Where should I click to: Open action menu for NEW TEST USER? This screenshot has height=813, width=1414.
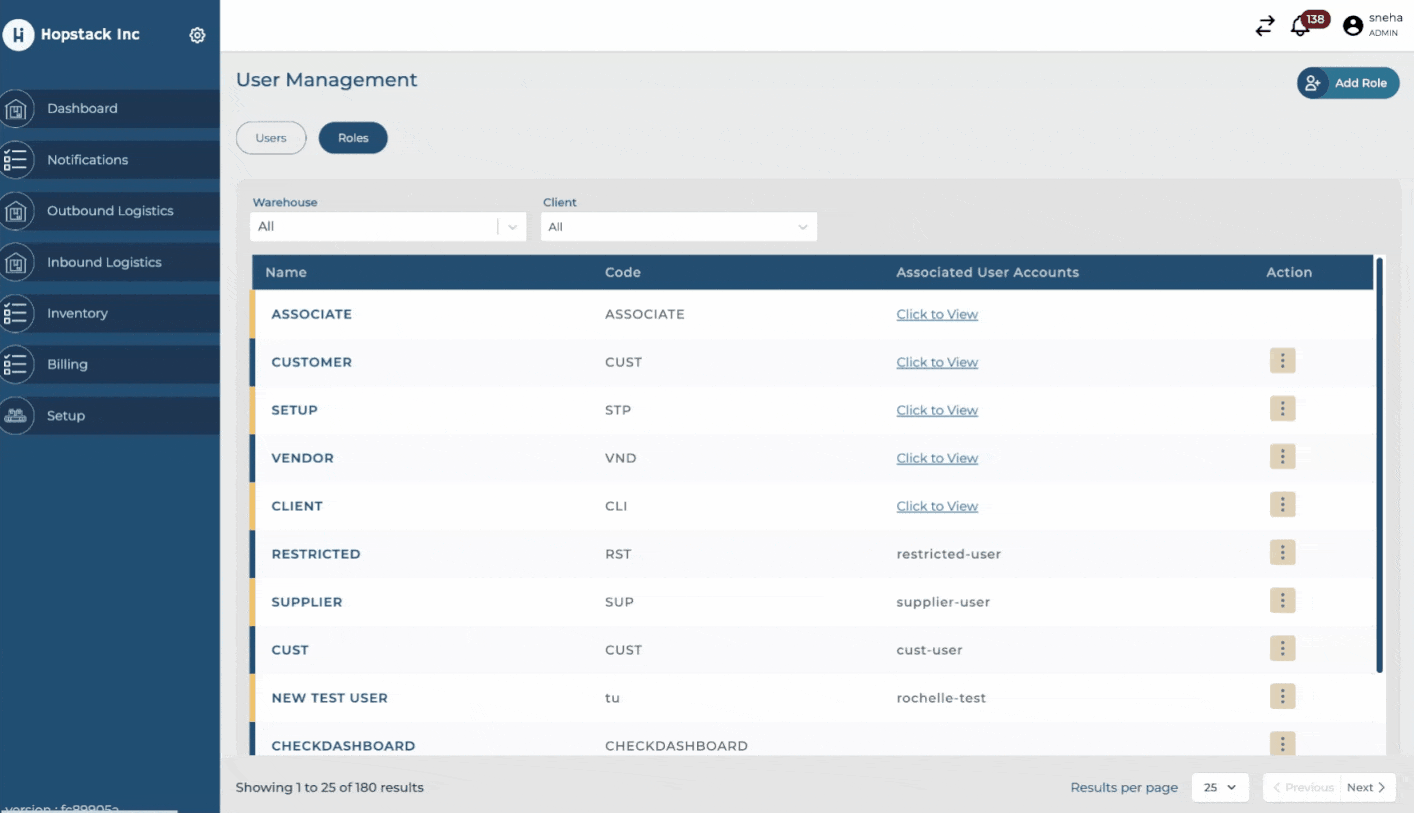(x=1282, y=697)
